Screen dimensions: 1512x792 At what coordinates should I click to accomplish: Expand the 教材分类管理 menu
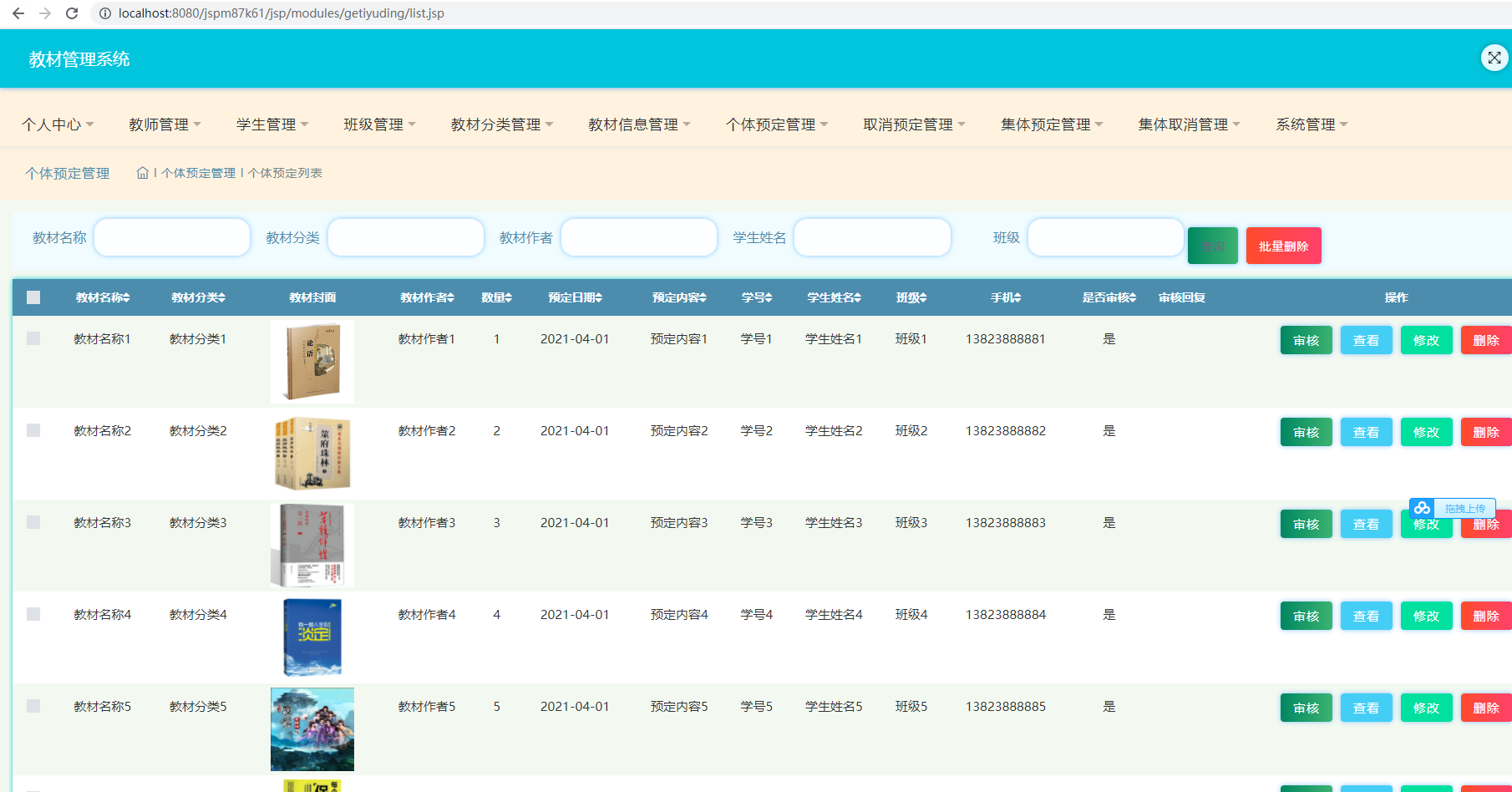pos(502,124)
